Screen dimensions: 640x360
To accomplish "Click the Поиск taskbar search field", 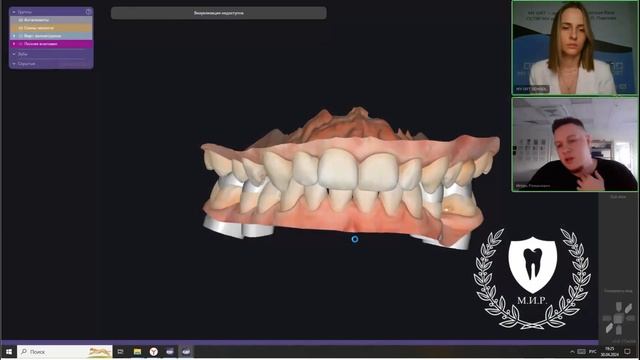I will 64,351.
